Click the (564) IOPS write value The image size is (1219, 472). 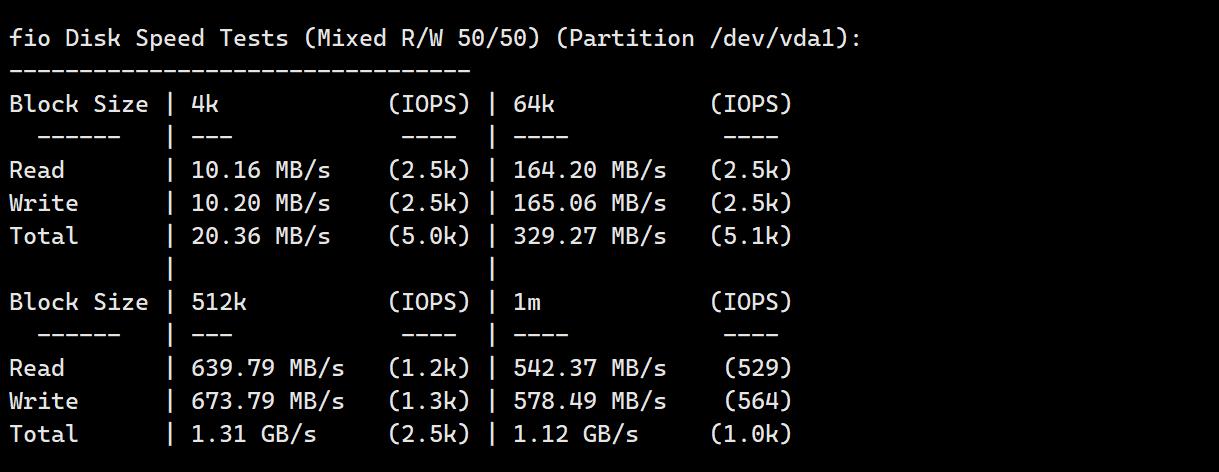coord(758,401)
